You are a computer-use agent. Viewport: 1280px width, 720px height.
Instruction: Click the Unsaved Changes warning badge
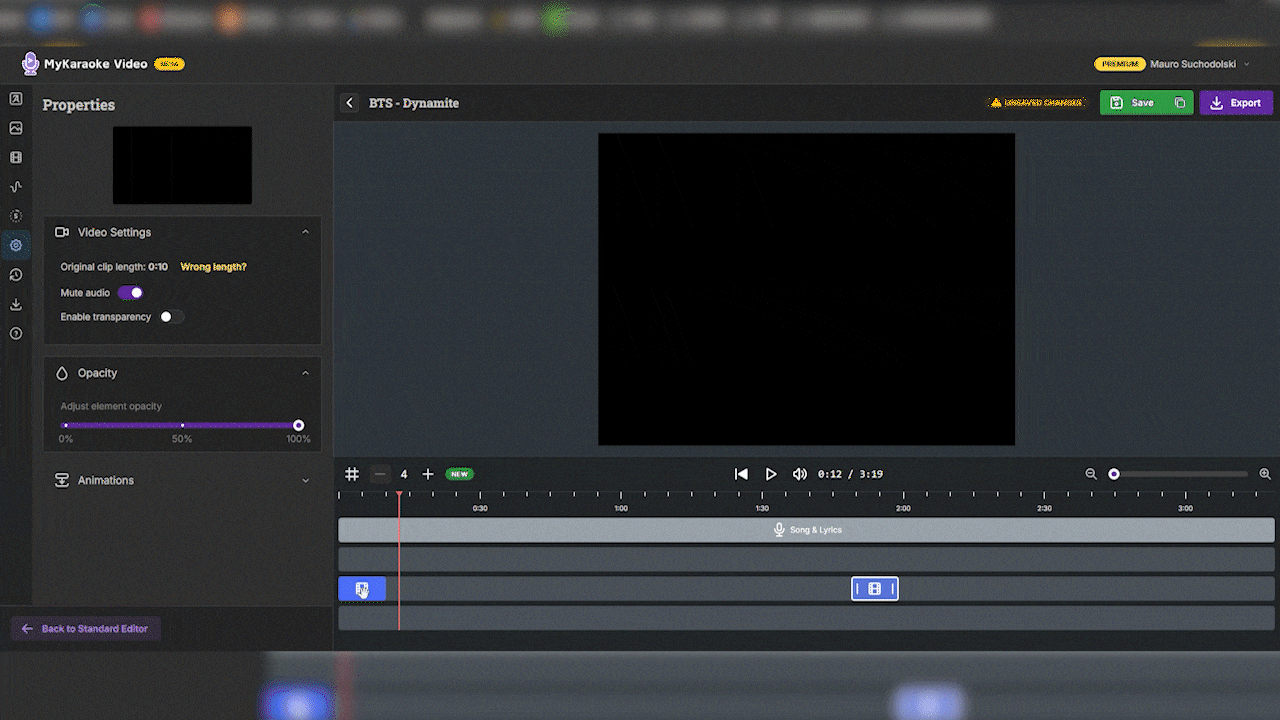tap(1037, 103)
